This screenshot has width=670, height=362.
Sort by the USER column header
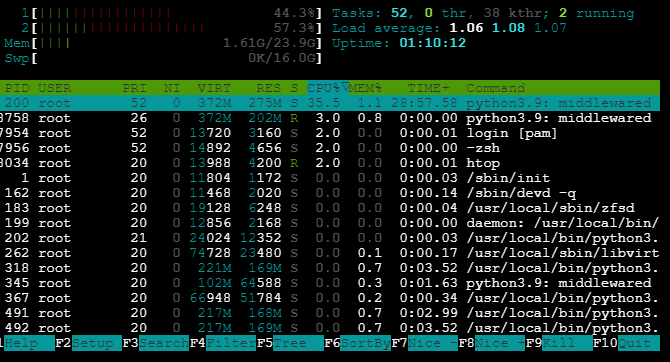55,88
